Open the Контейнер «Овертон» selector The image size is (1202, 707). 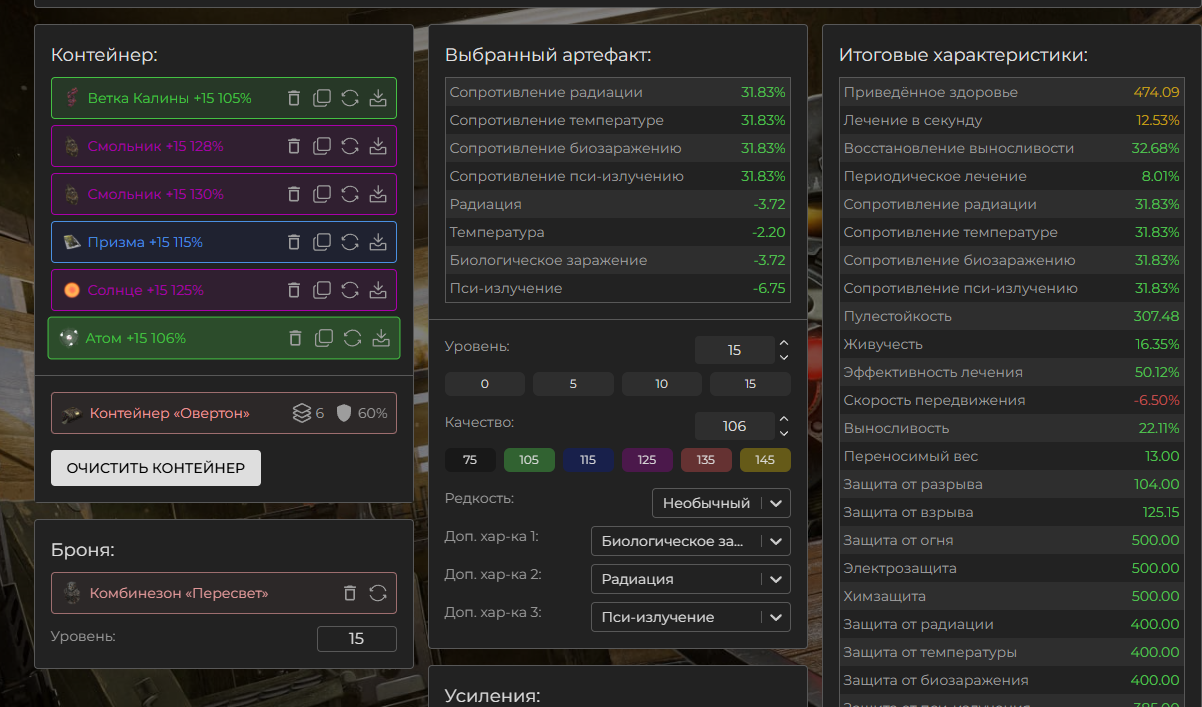(224, 413)
